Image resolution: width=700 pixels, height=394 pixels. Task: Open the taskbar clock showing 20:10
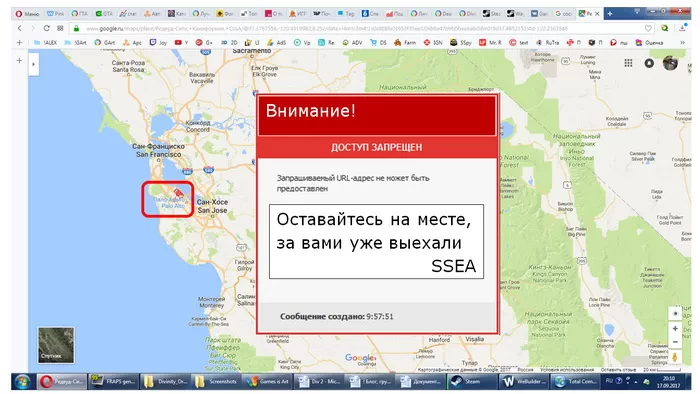pos(669,382)
